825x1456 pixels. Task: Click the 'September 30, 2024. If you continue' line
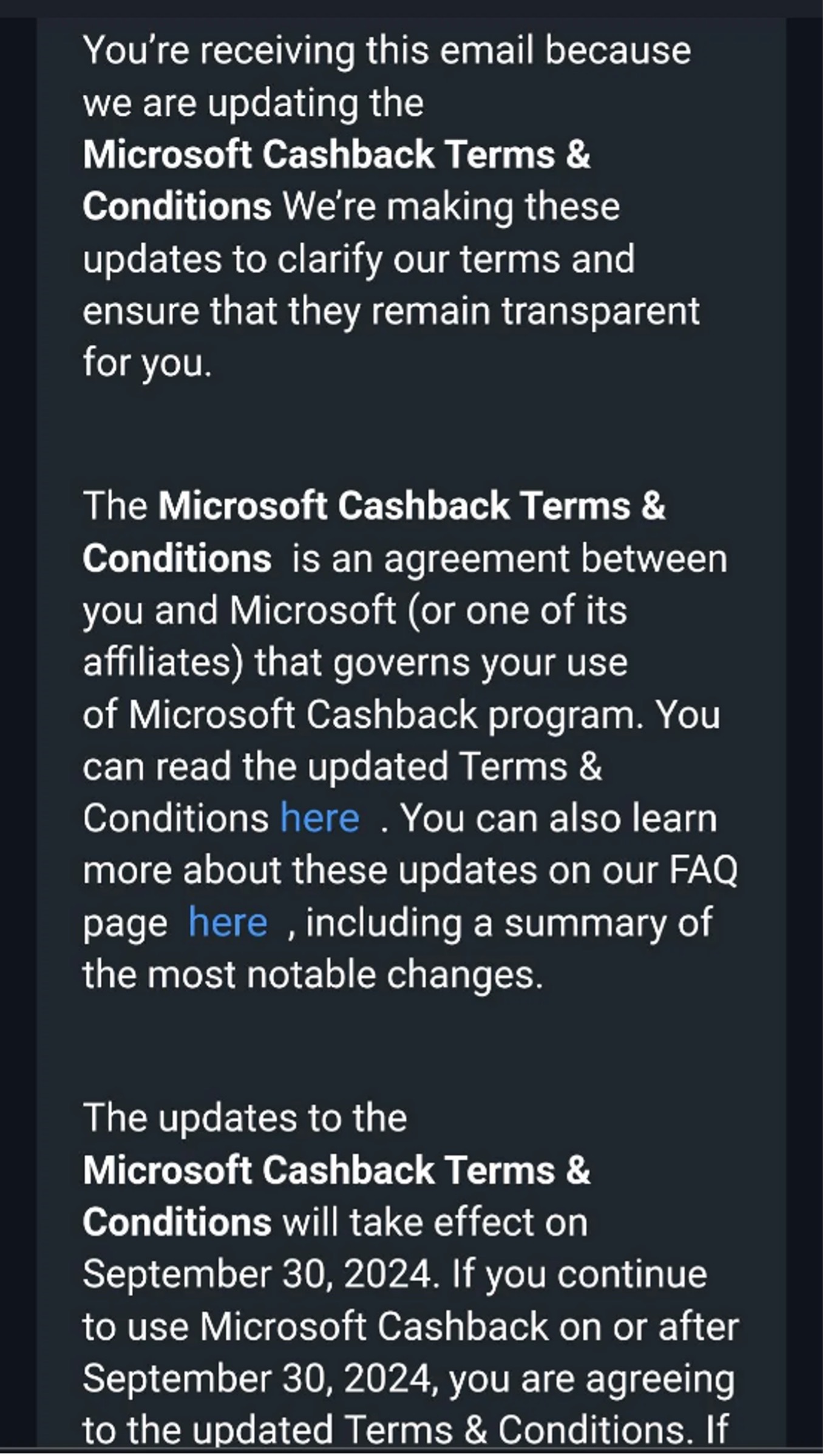(x=395, y=1274)
